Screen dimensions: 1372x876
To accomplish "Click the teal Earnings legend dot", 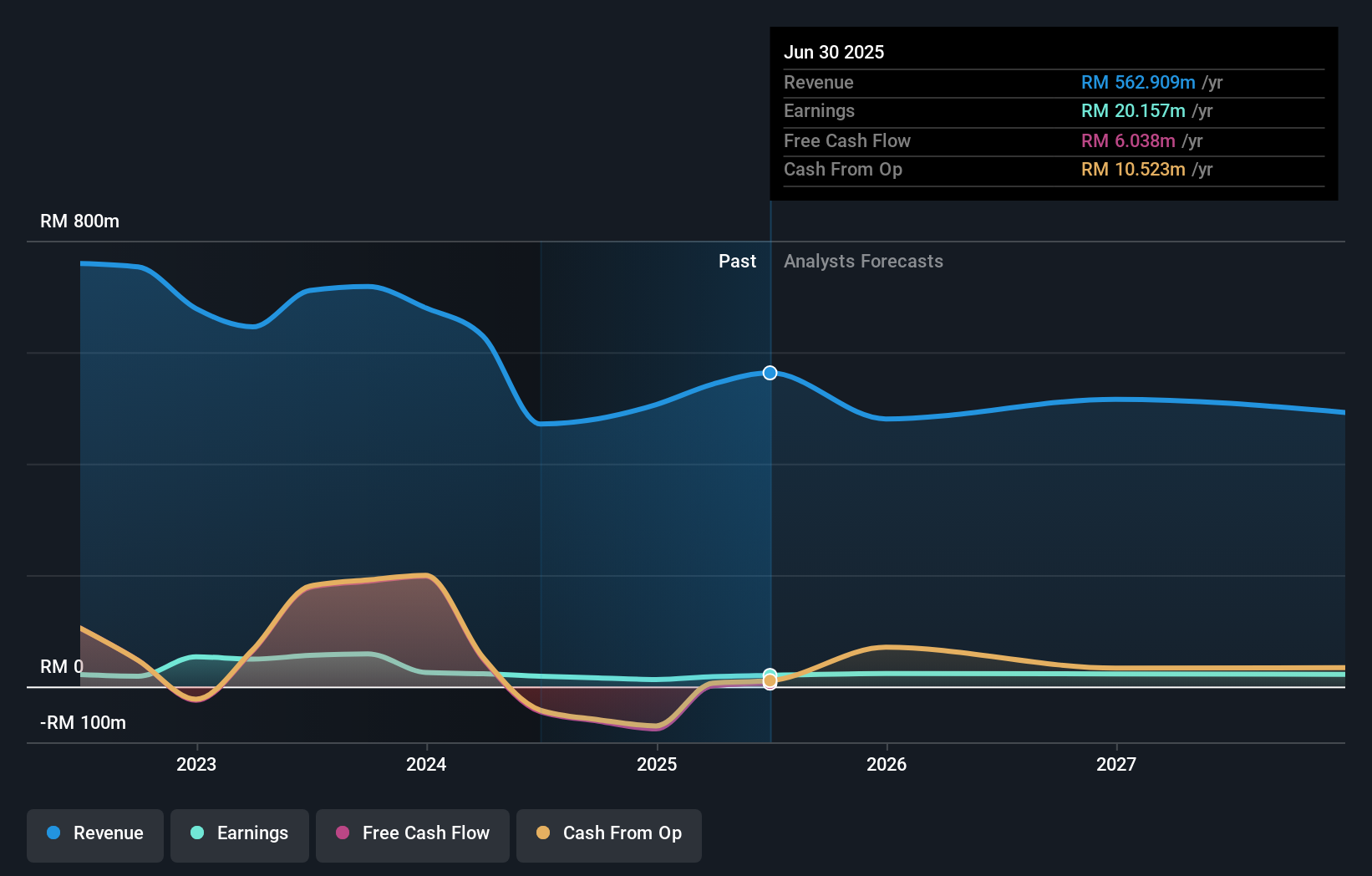I will point(196,833).
